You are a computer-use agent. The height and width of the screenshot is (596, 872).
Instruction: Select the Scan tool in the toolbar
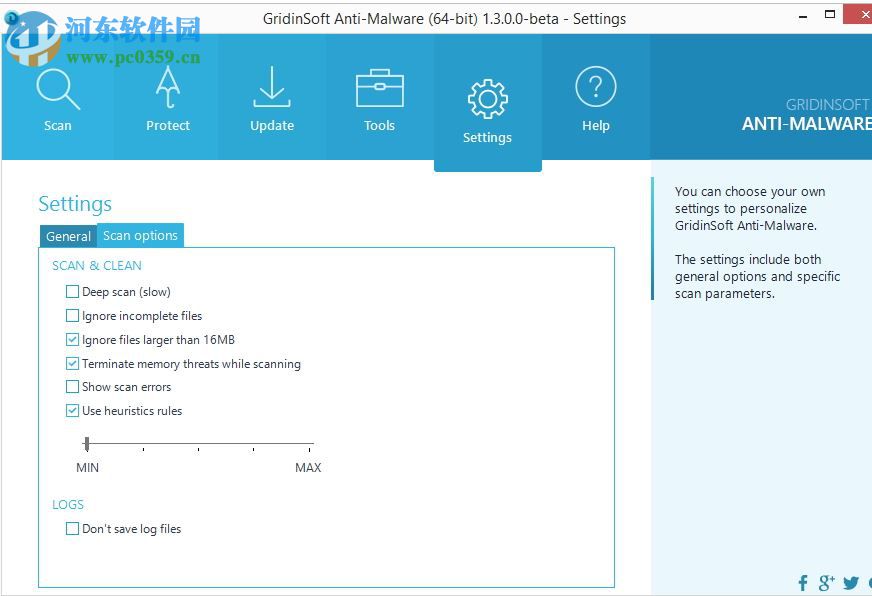[x=57, y=97]
